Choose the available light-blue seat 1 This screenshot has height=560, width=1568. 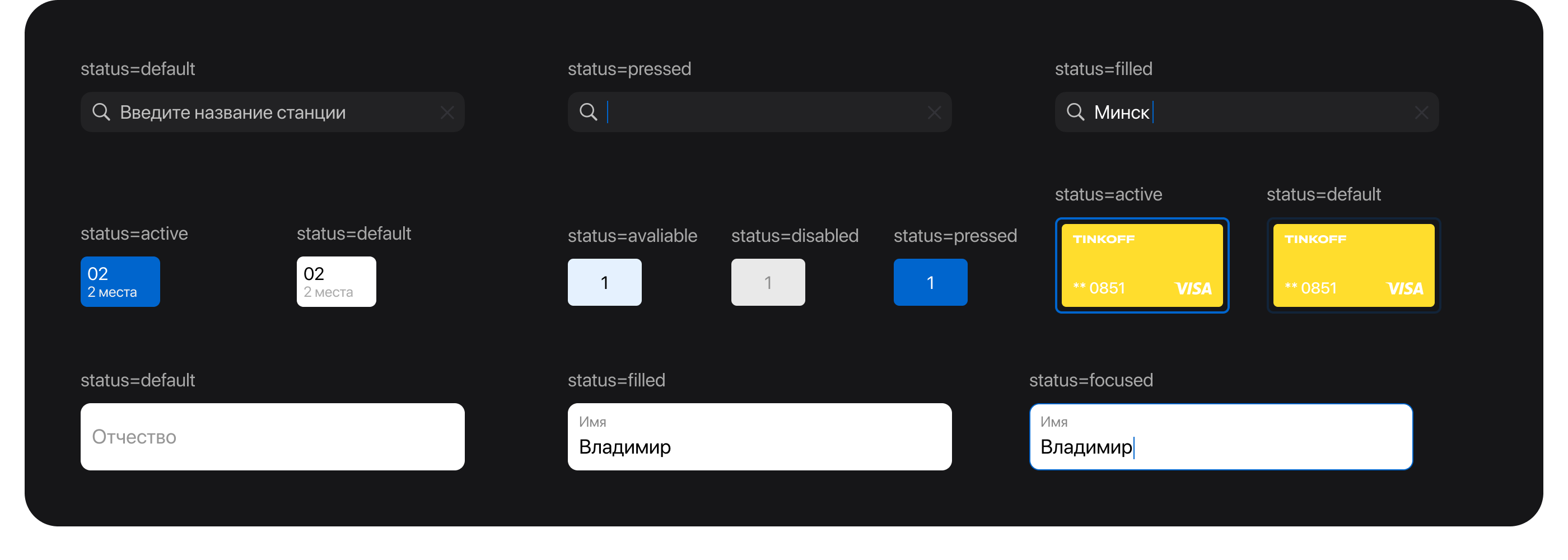click(604, 282)
